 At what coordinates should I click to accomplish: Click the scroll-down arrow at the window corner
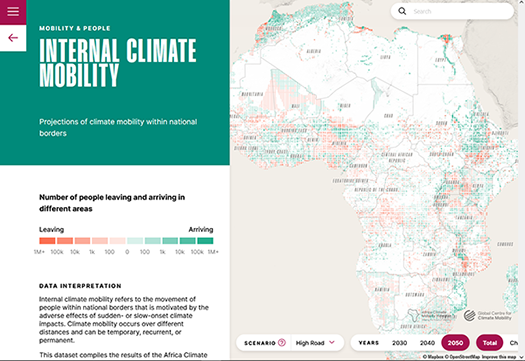coord(522,357)
